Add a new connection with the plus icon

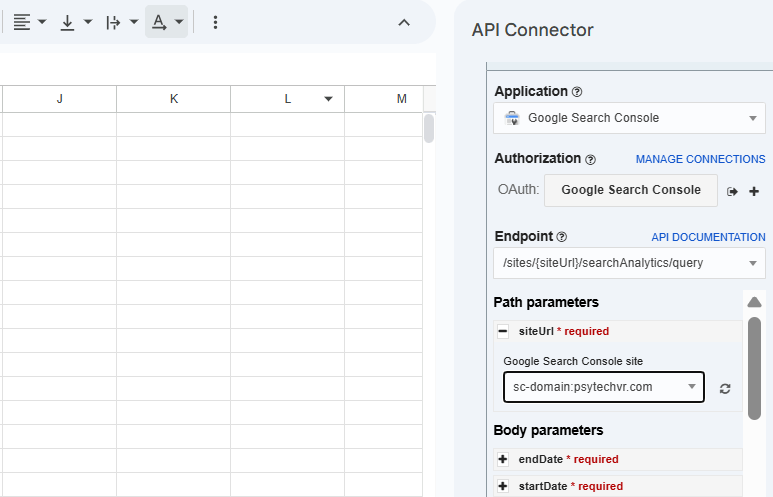coord(754,191)
